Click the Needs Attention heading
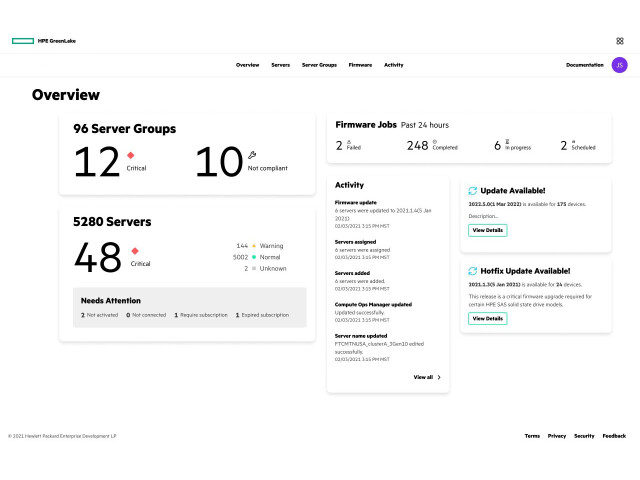This screenshot has height=480, width=640. 111,301
